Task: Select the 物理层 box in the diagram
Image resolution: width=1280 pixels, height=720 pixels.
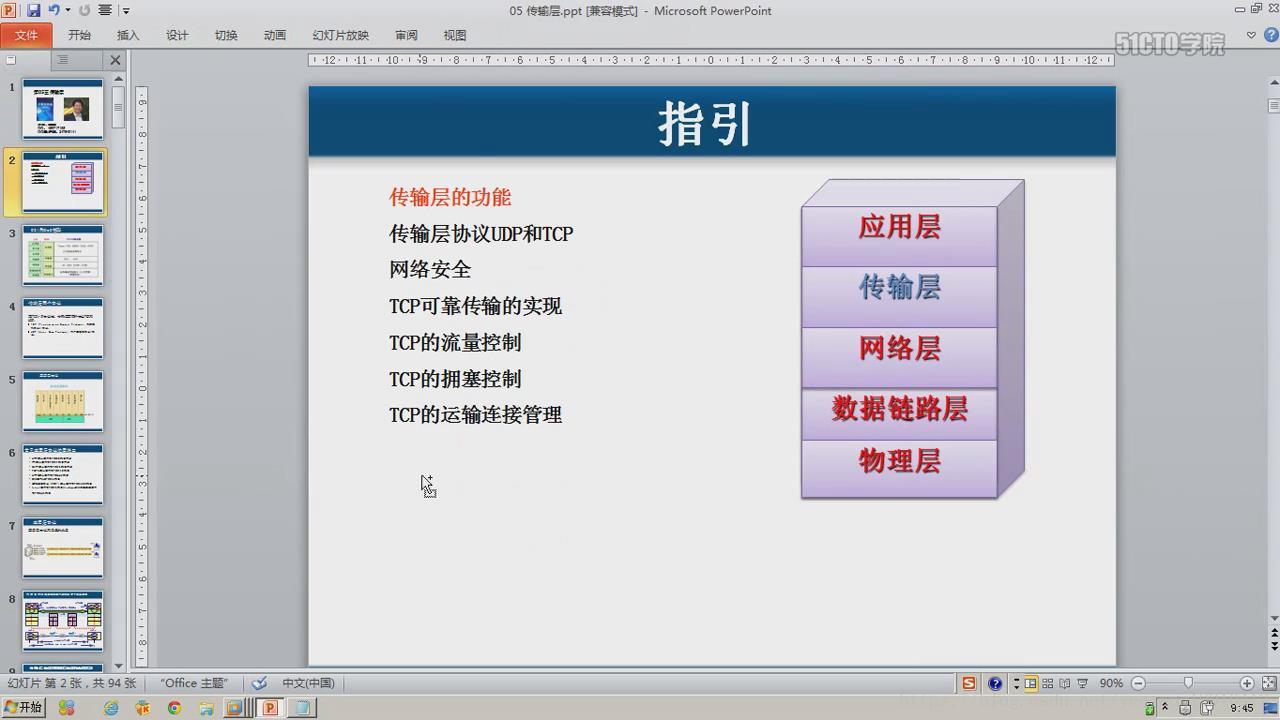Action: click(x=899, y=468)
